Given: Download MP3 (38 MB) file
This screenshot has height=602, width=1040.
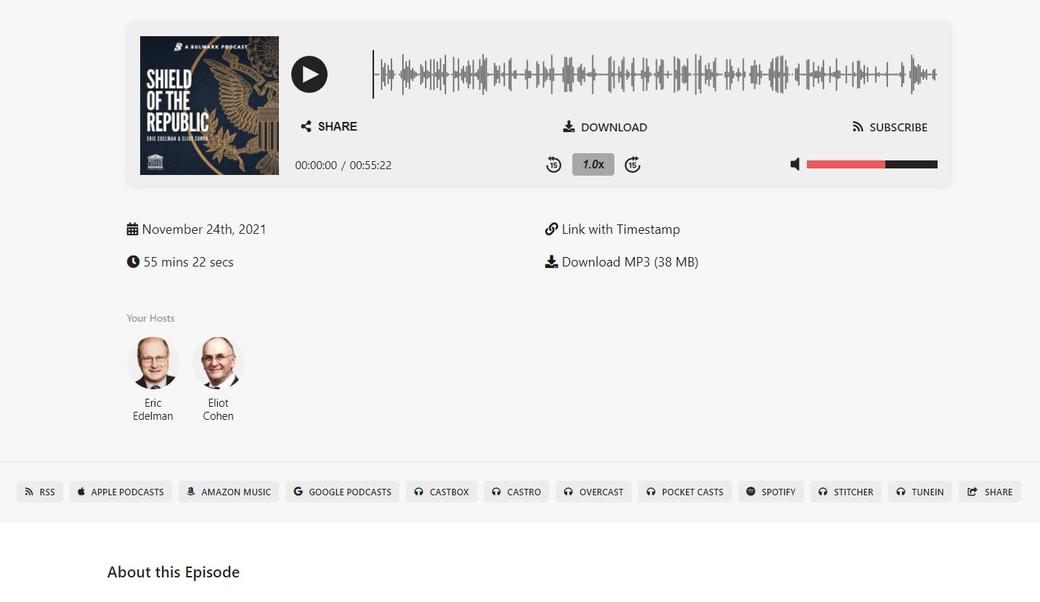Looking at the screenshot, I should (622, 262).
